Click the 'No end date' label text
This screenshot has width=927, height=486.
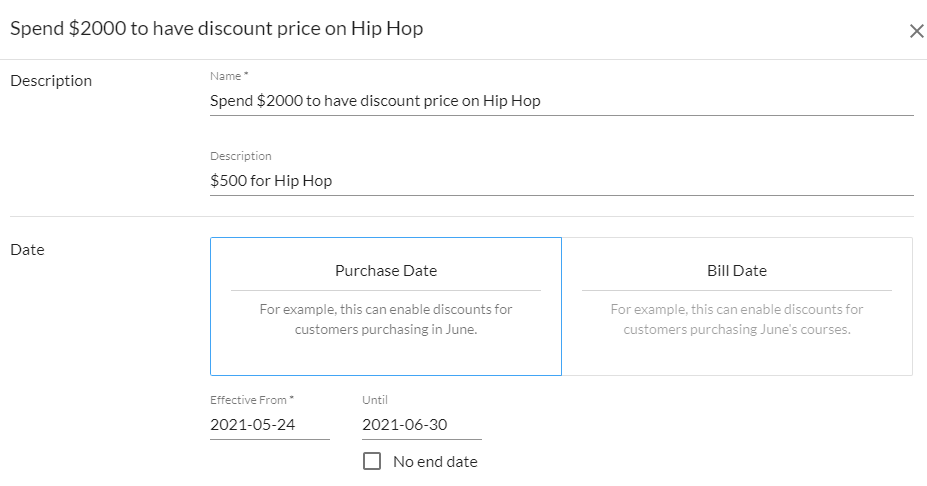[x=435, y=462]
